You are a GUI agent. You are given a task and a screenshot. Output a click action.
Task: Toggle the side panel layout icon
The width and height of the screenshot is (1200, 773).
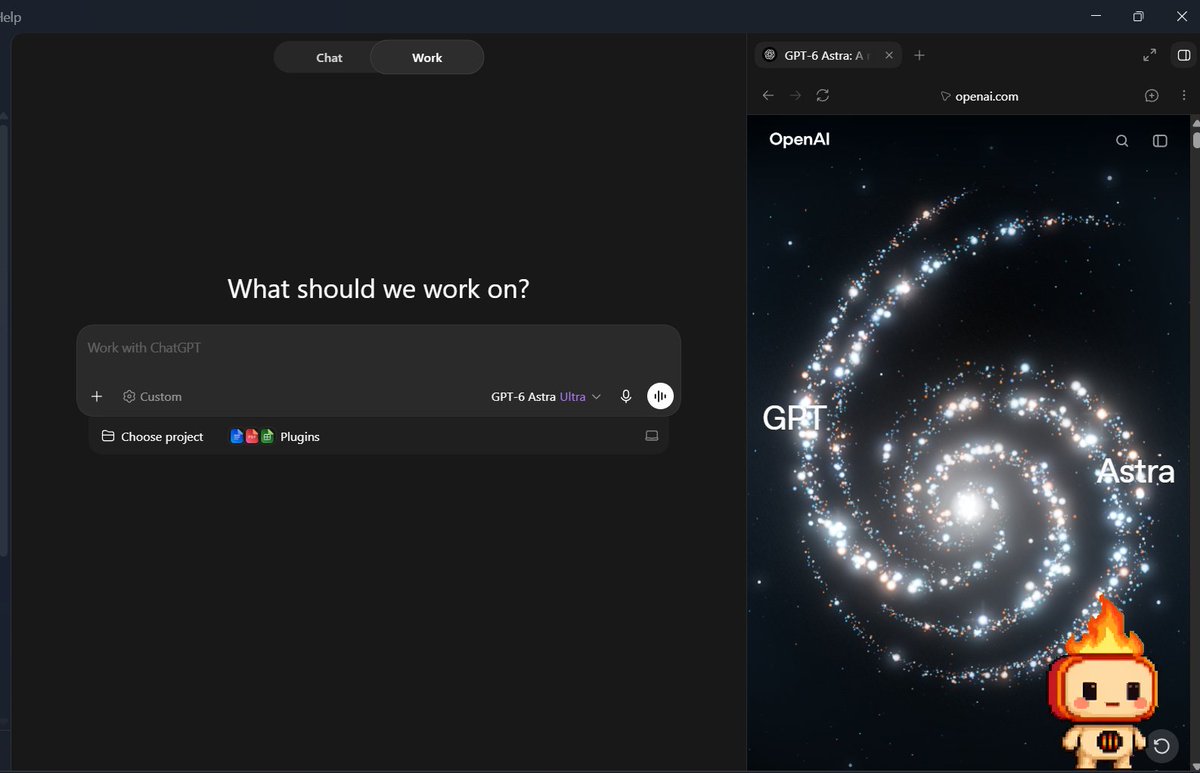tap(1184, 56)
